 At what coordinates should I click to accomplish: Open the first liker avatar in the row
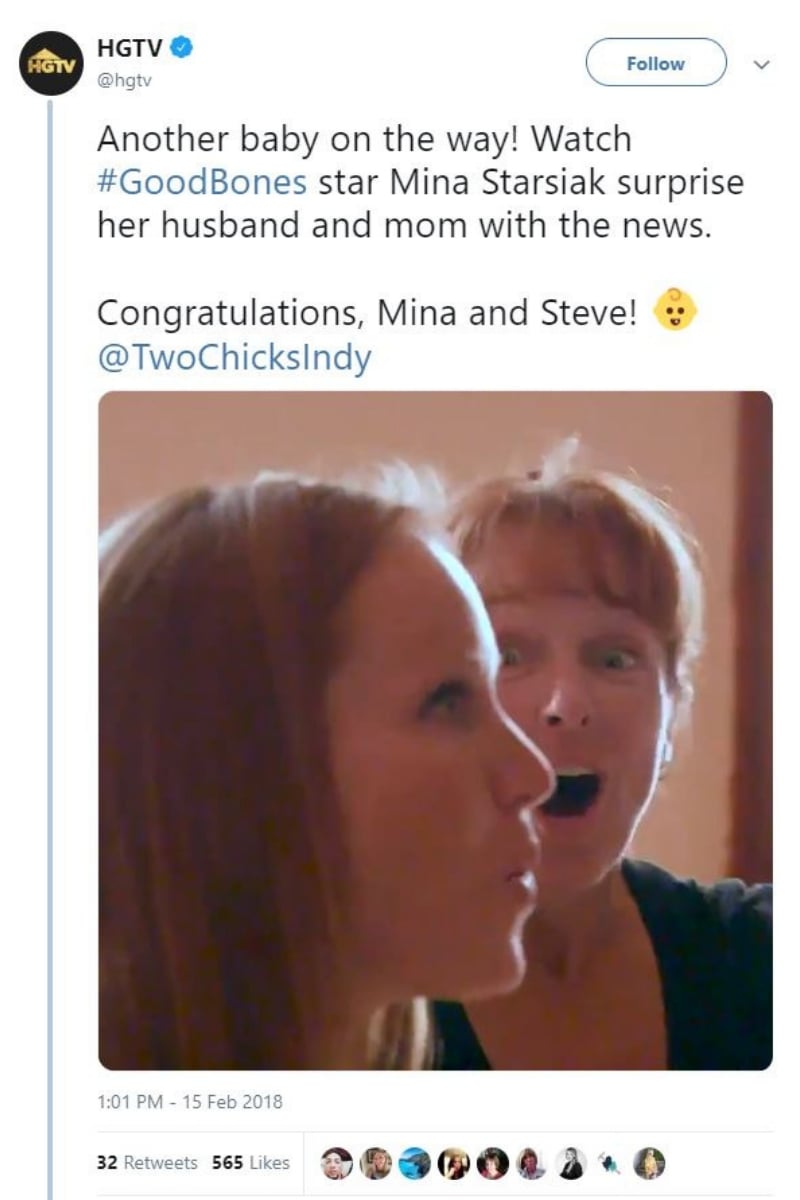click(337, 1162)
